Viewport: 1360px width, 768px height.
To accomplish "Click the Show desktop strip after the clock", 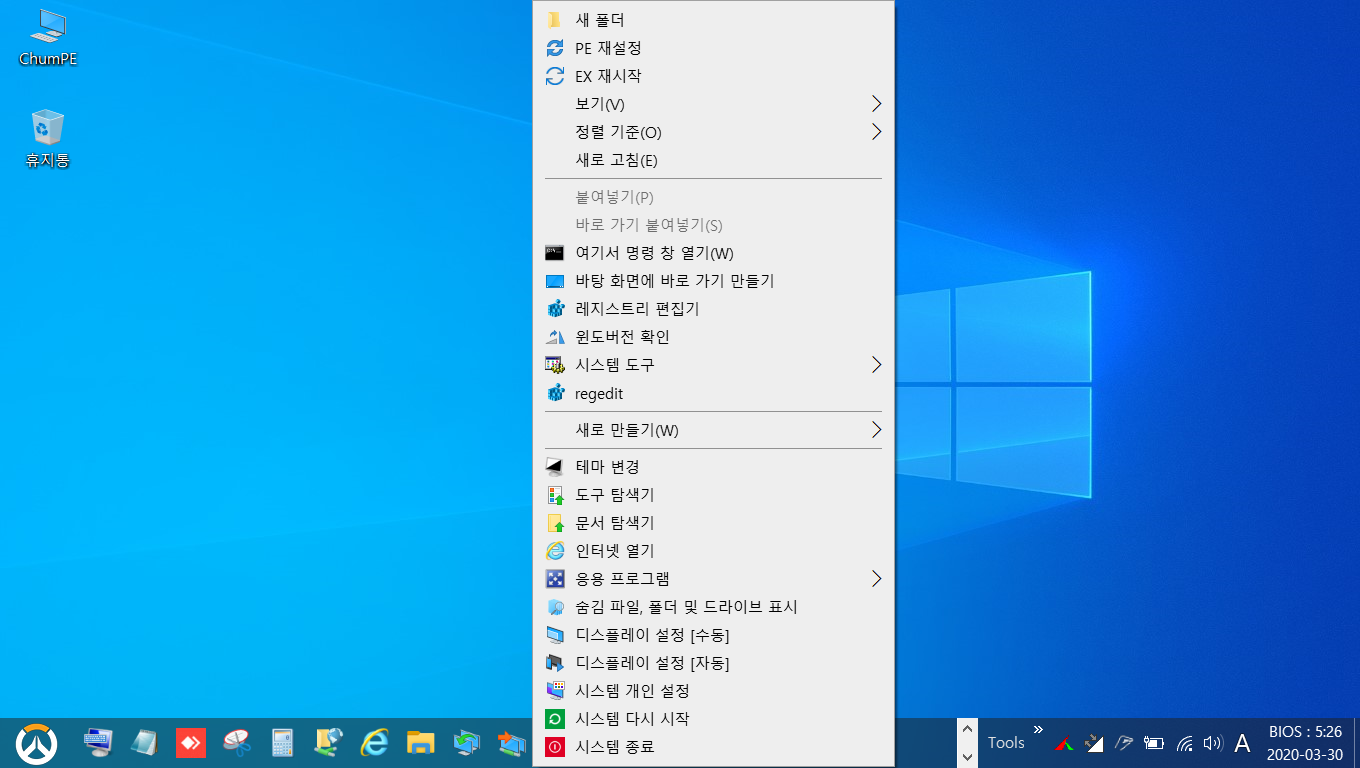I will point(1356,743).
